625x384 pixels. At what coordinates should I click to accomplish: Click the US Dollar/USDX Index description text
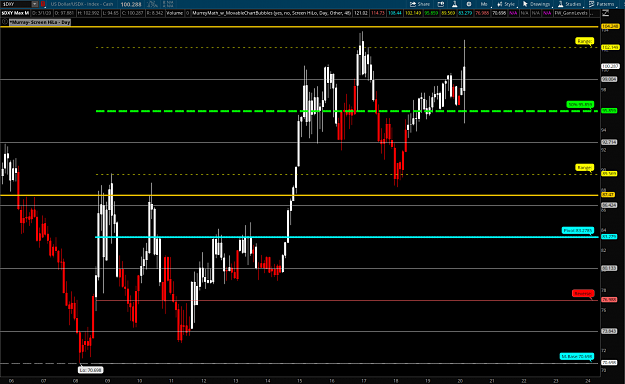tap(82, 4)
